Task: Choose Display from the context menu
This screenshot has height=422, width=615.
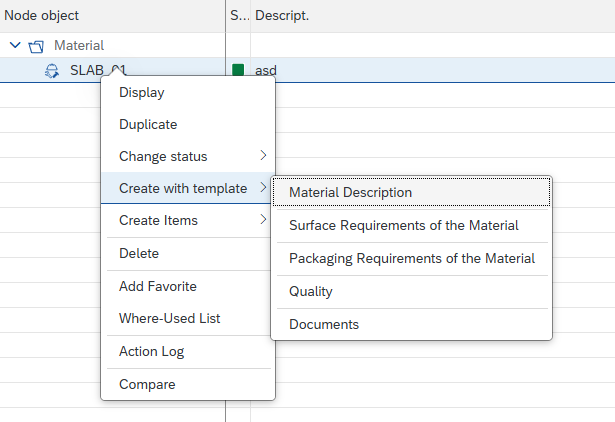Action: (x=141, y=92)
